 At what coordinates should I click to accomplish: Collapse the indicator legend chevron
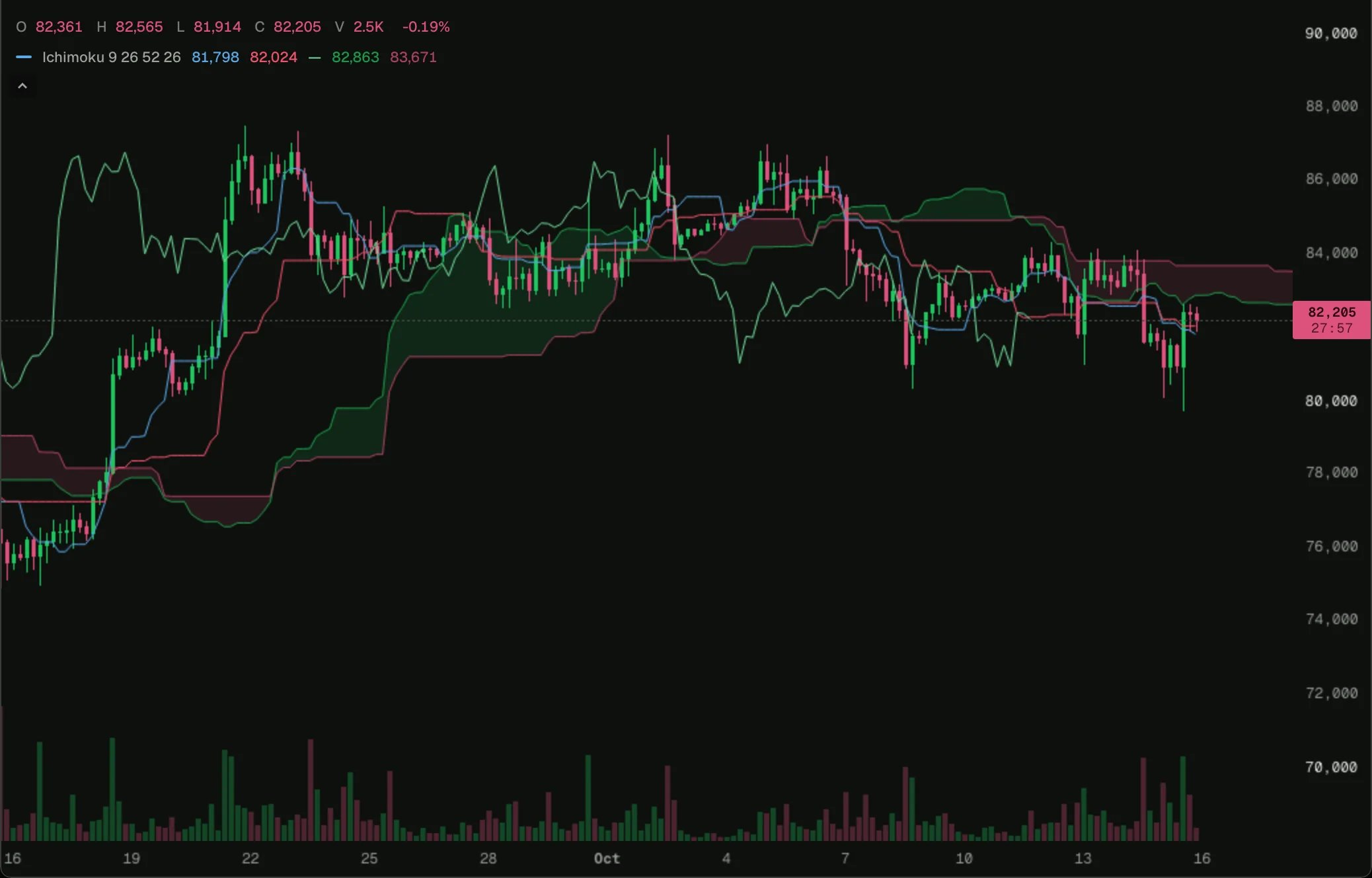[x=22, y=86]
